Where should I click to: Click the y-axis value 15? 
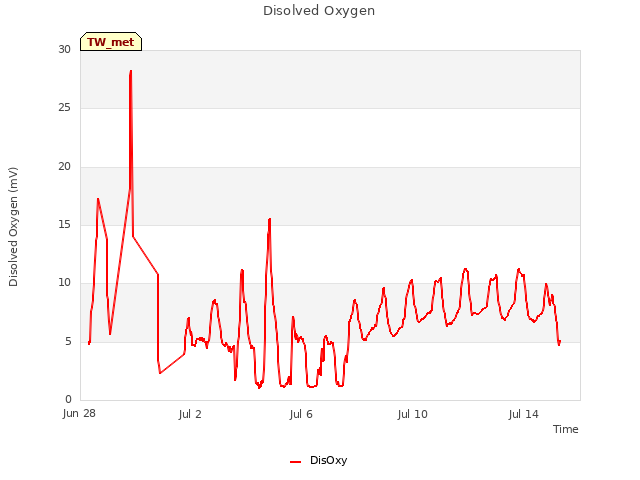(64, 224)
